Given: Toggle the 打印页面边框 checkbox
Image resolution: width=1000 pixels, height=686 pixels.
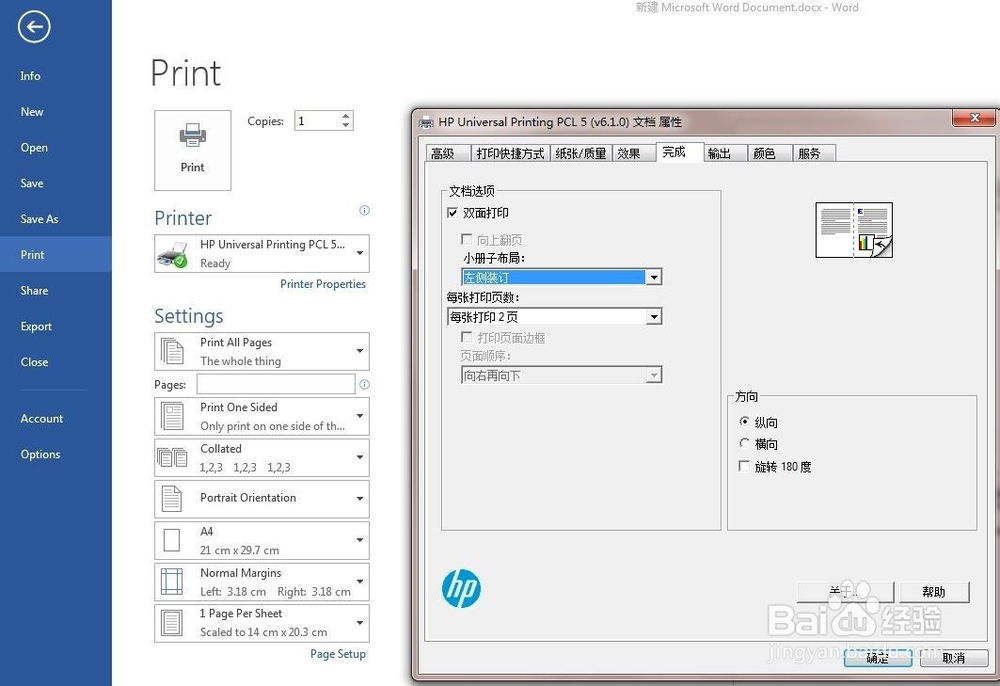Looking at the screenshot, I should [x=466, y=337].
